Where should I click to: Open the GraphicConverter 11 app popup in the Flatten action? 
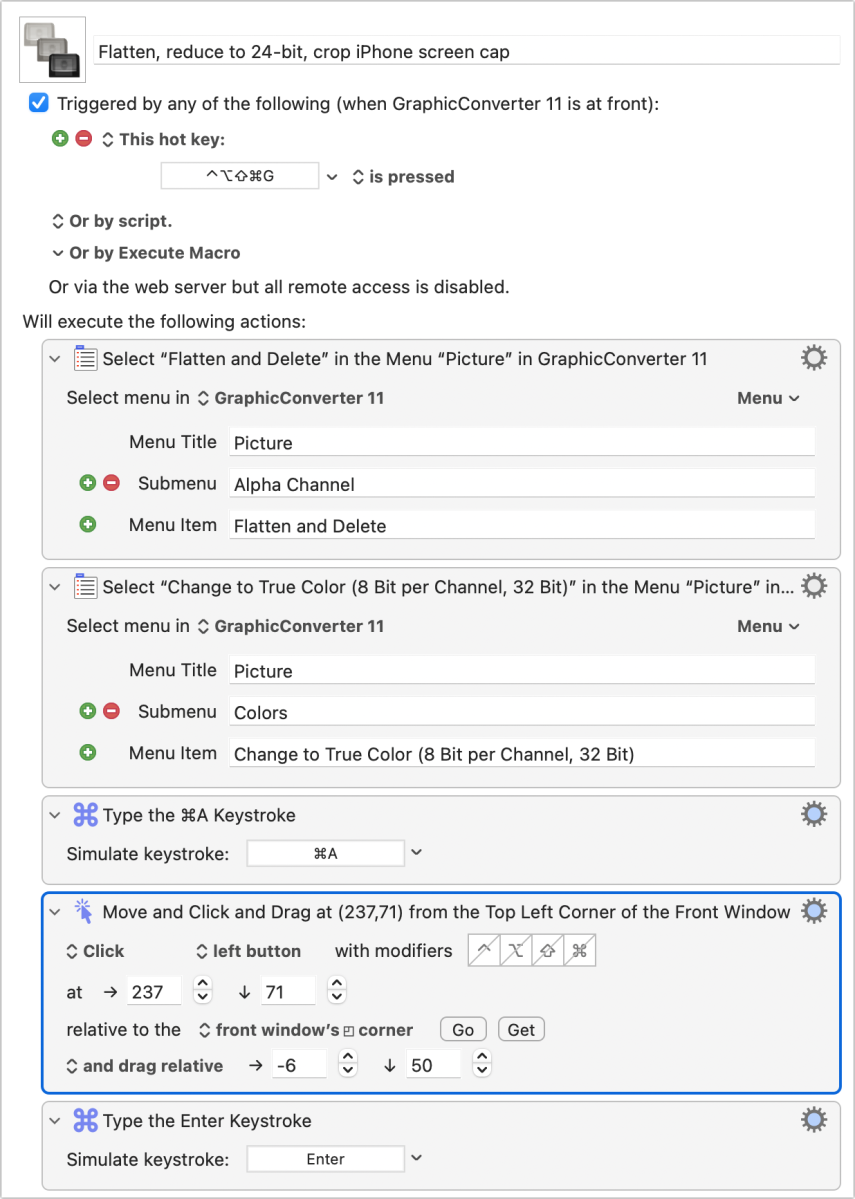pos(291,398)
